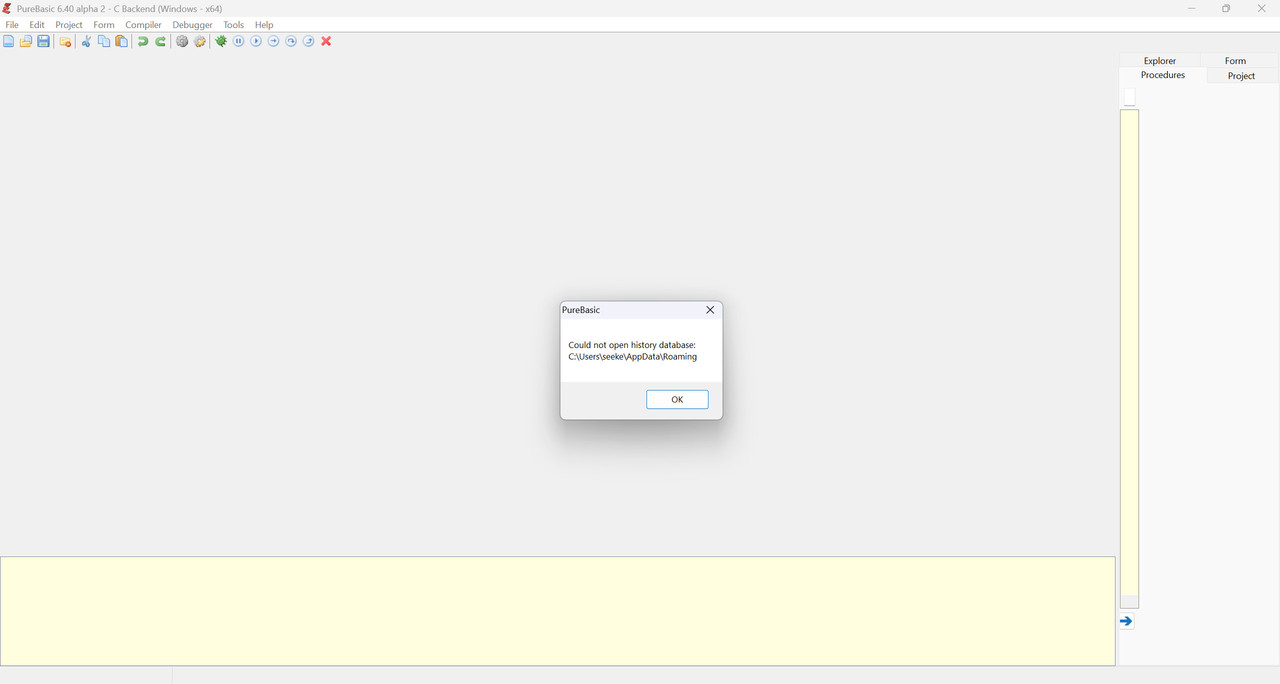
Task: Switch to the Form side panel tab
Action: pyautogui.click(x=1236, y=61)
